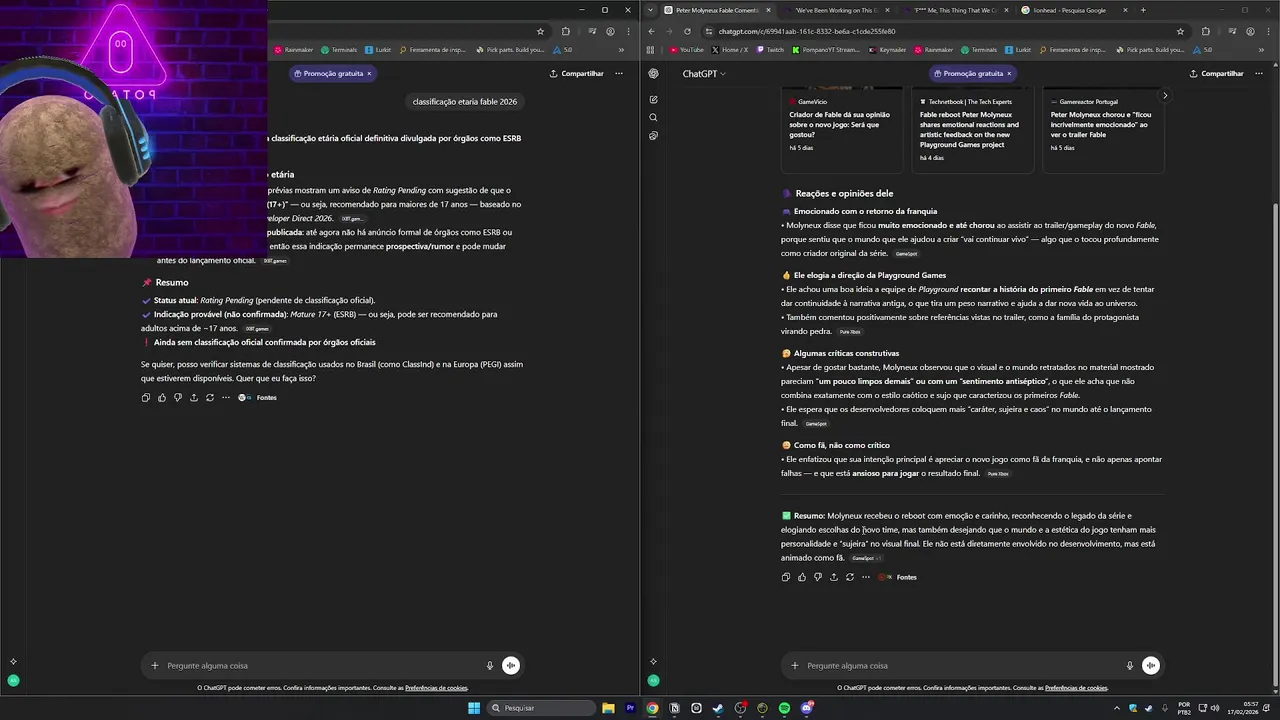Expand the ChatGPT model selector dropdown
The height and width of the screenshot is (720, 1280).
coord(704,73)
